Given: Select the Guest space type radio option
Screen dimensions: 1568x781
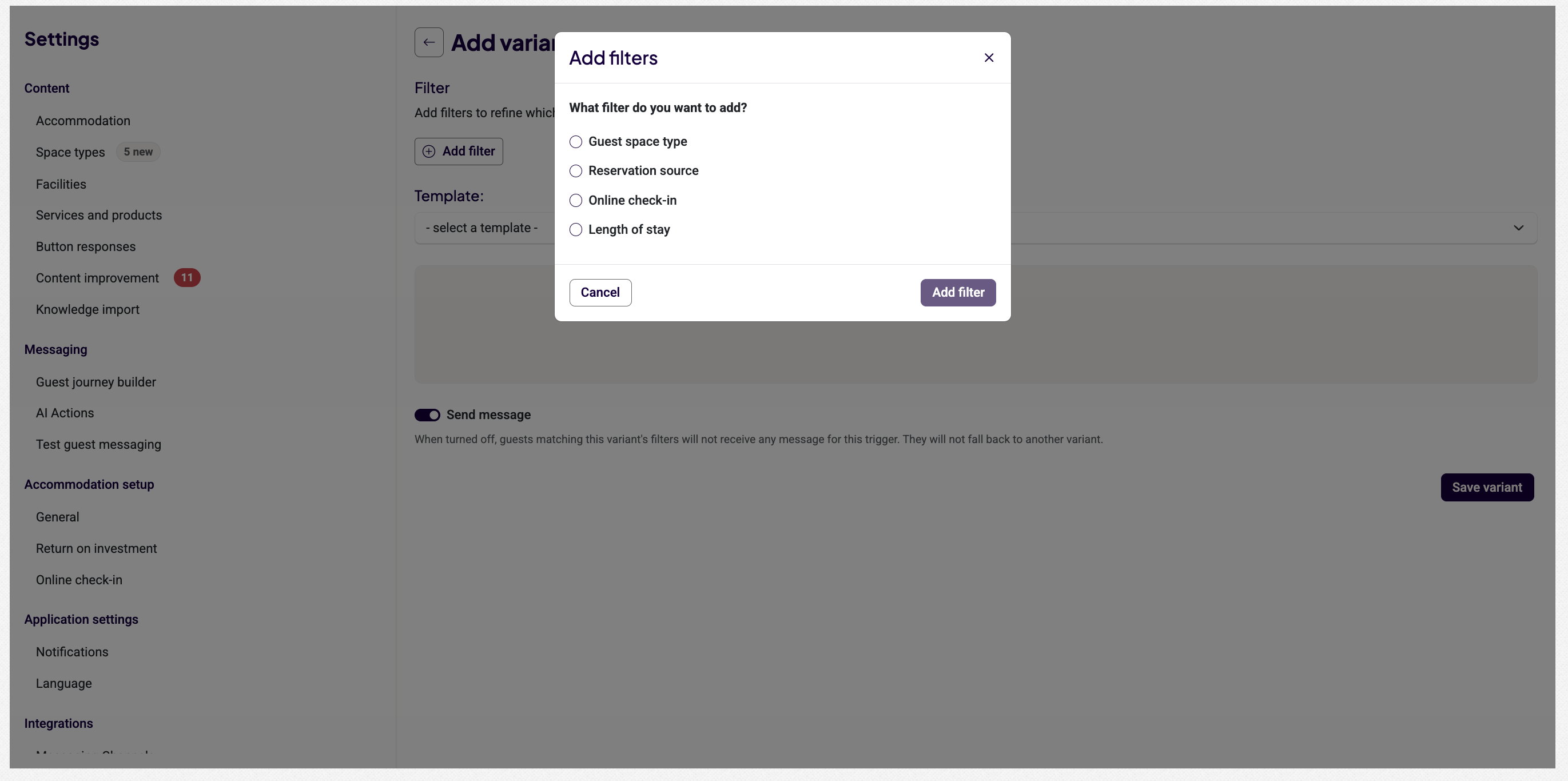Looking at the screenshot, I should tap(575, 142).
